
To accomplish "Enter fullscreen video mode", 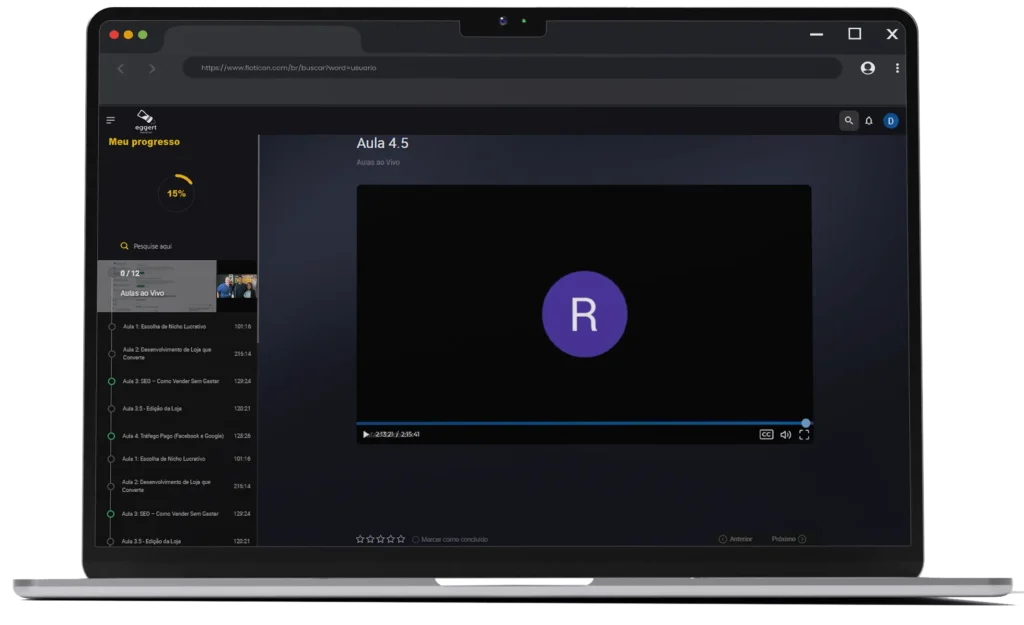I will coord(804,435).
